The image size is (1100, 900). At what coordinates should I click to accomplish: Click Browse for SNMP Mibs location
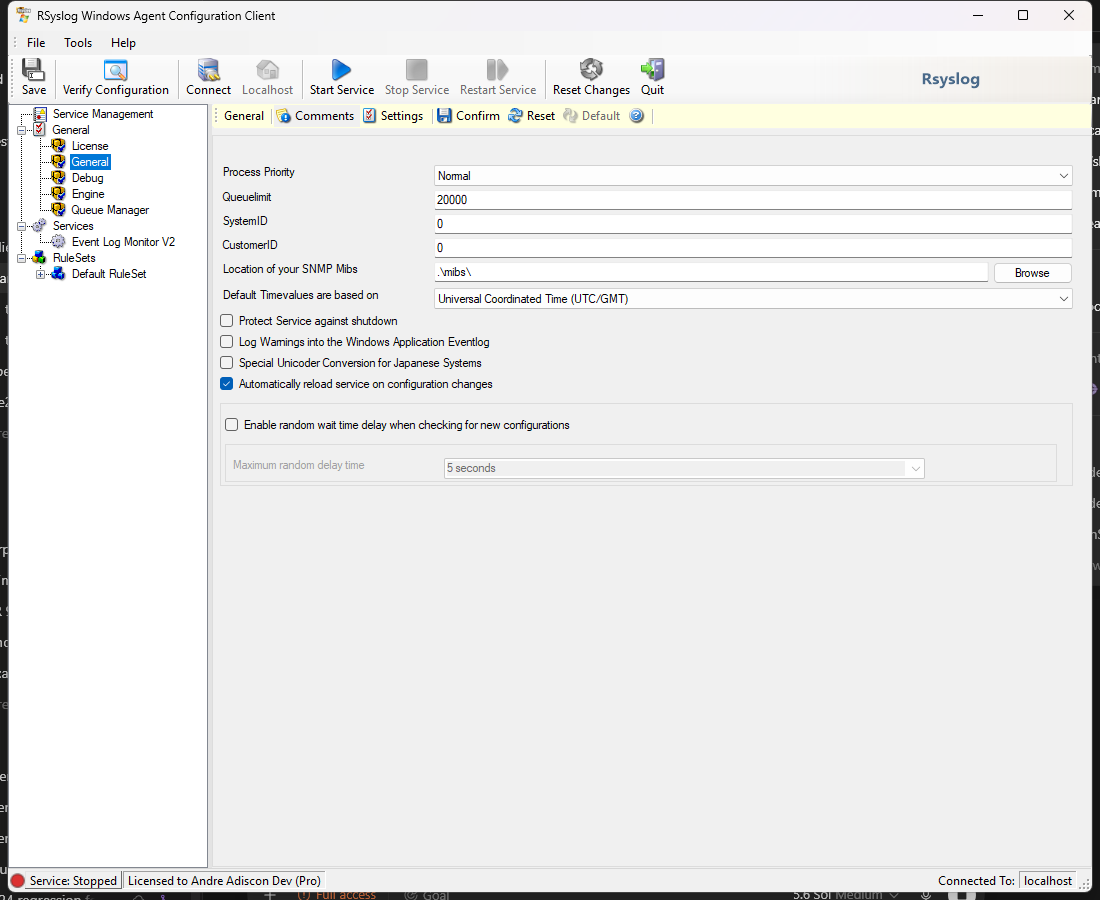(x=1032, y=273)
